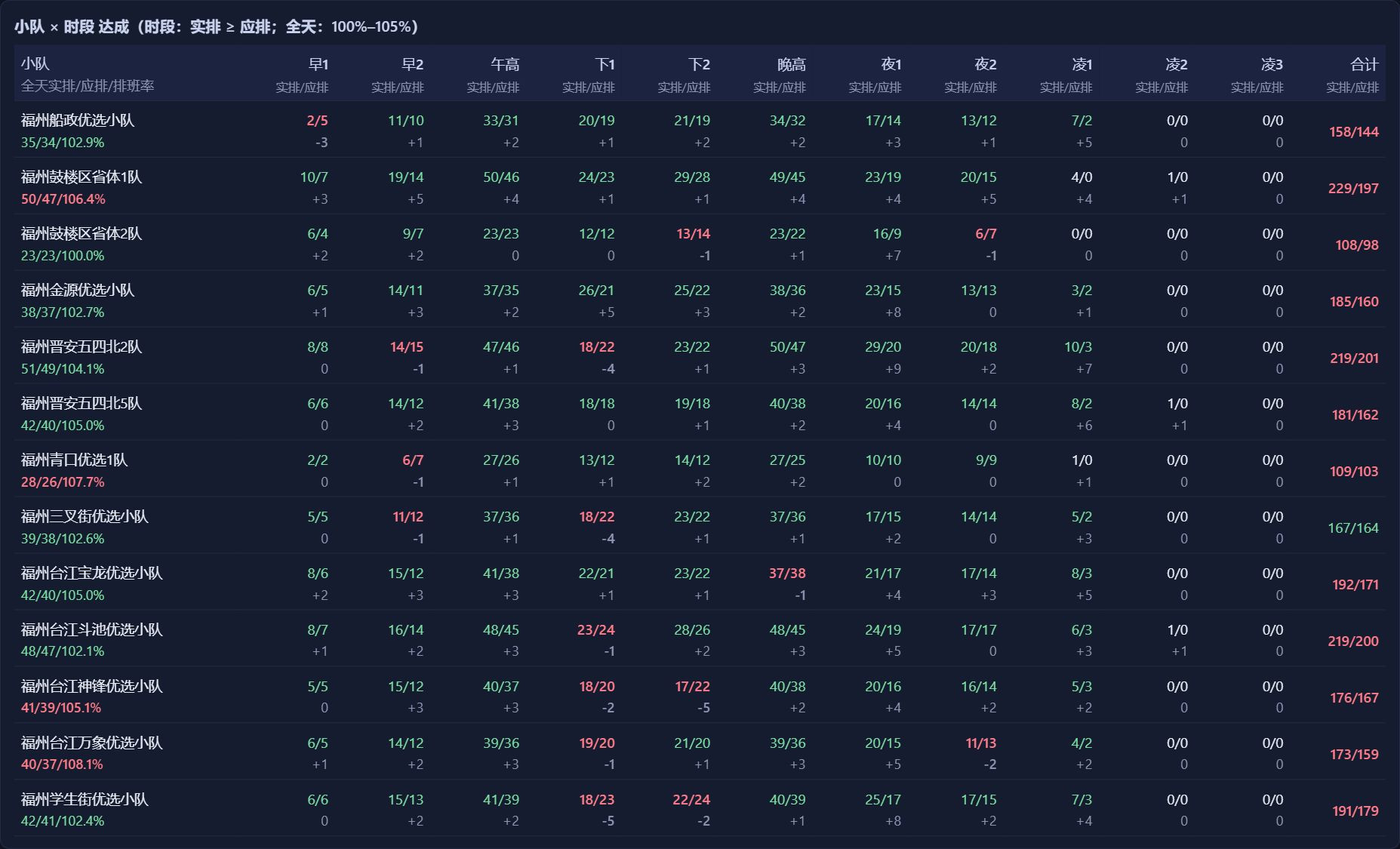Screen dimensions: 1400x849
Task: Click team name 福州青口优选1队
Action: 75,460
